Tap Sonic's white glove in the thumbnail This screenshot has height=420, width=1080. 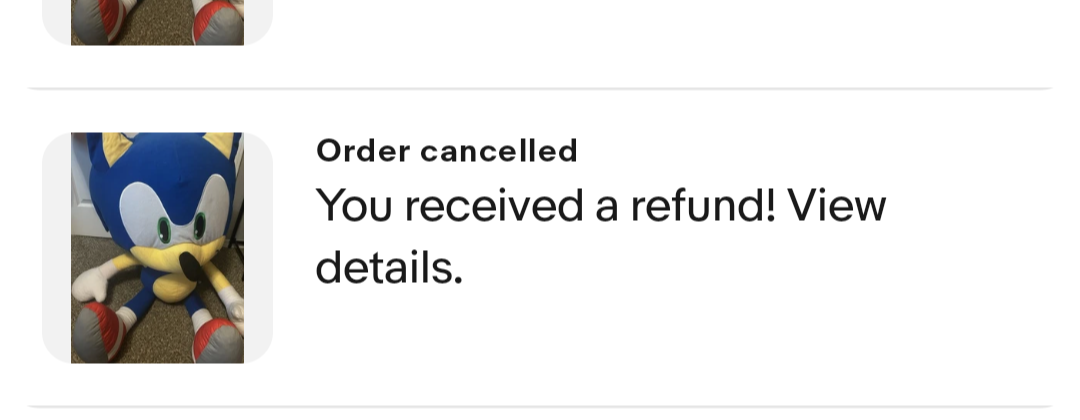pos(93,284)
